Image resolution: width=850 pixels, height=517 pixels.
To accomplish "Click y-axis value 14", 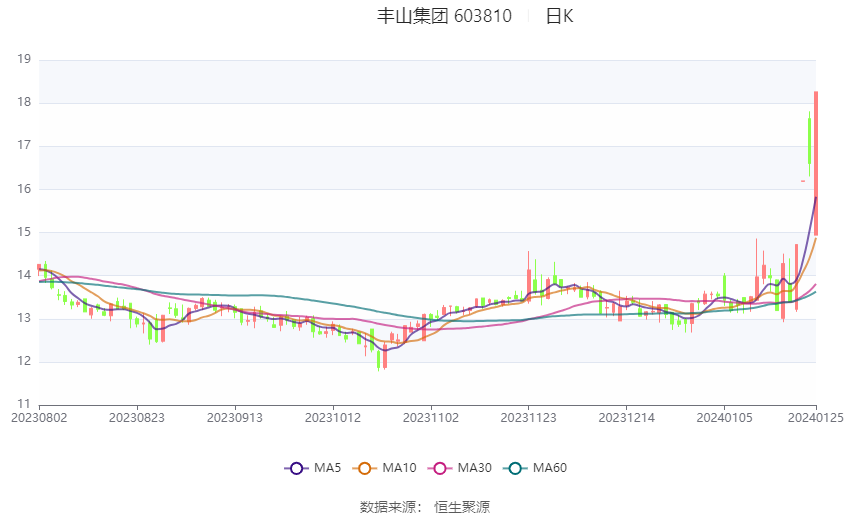I will click(24, 275).
